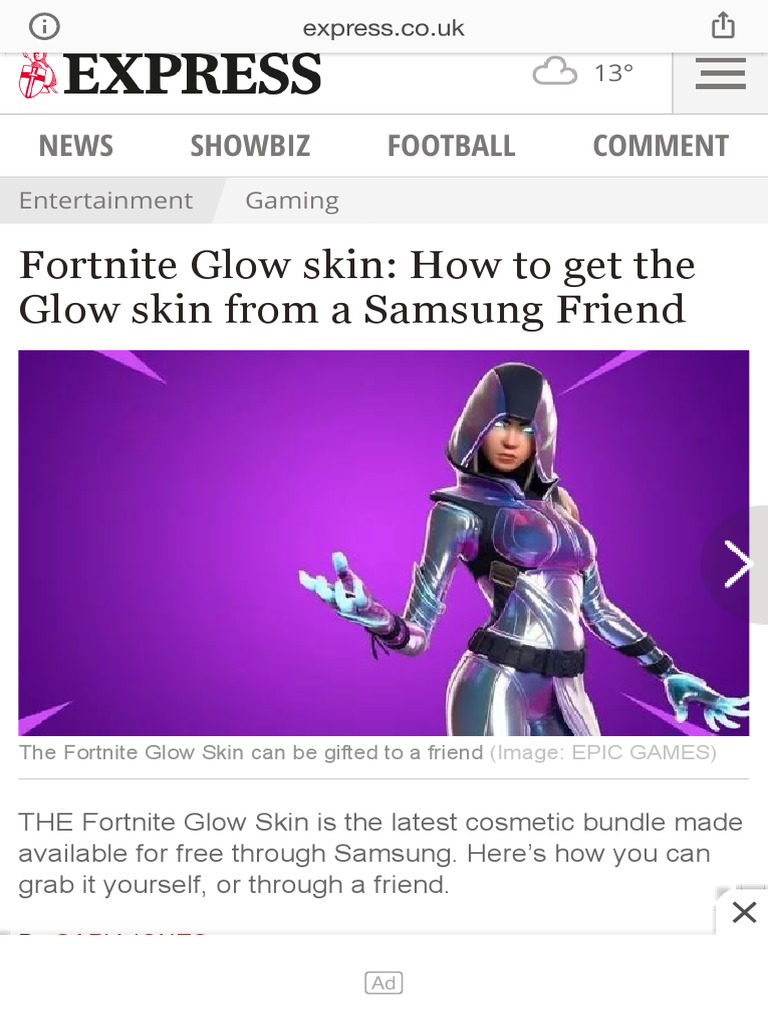Tap the express.co.uk address bar

(x=383, y=28)
